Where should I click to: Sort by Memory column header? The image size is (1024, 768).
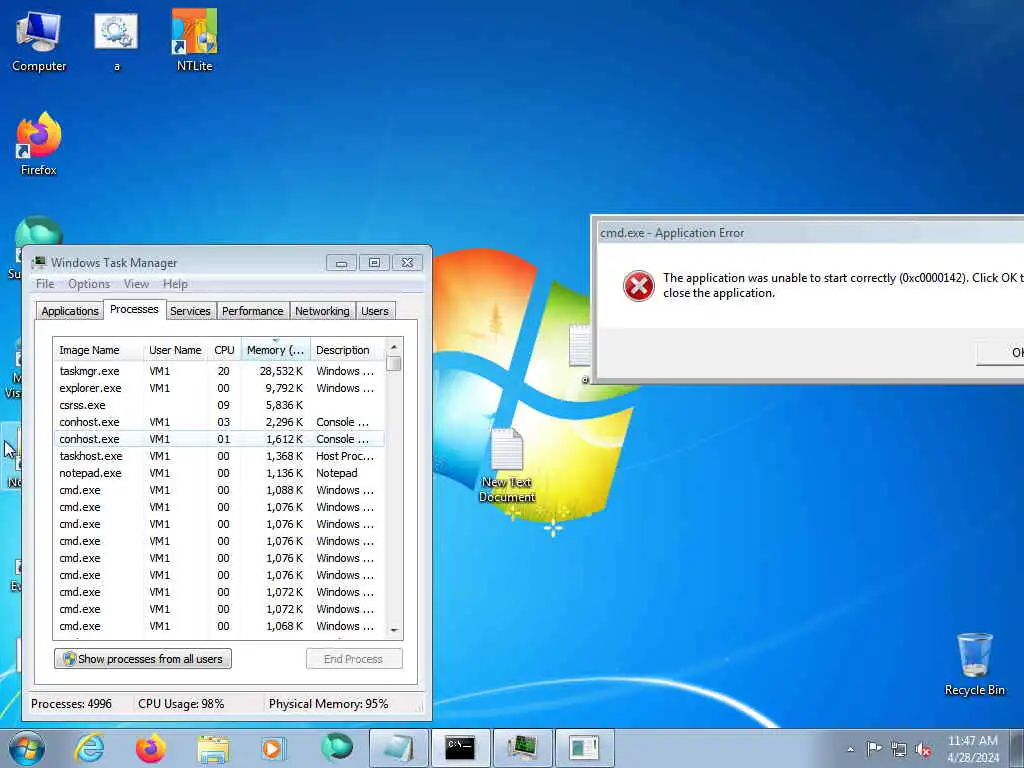pyautogui.click(x=276, y=350)
